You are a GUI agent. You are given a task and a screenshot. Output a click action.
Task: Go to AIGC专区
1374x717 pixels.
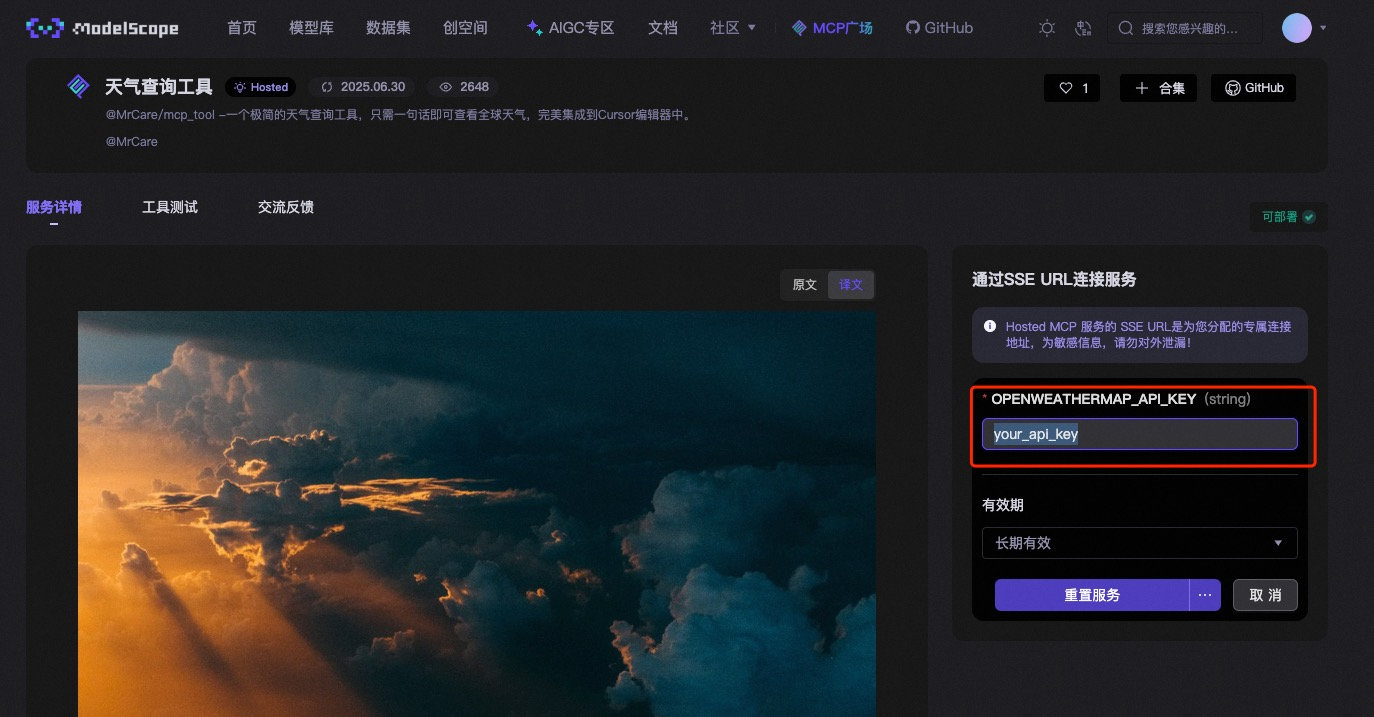click(x=570, y=28)
